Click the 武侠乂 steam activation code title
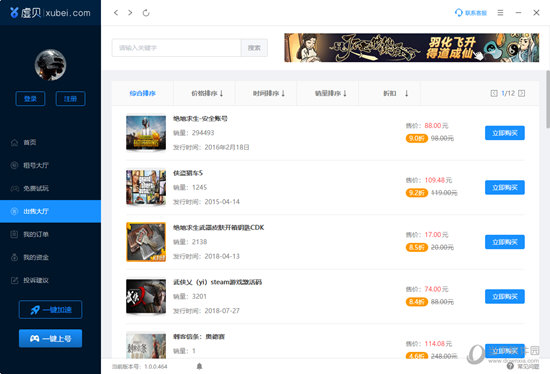Screen dimensions: 550x374 (217, 282)
